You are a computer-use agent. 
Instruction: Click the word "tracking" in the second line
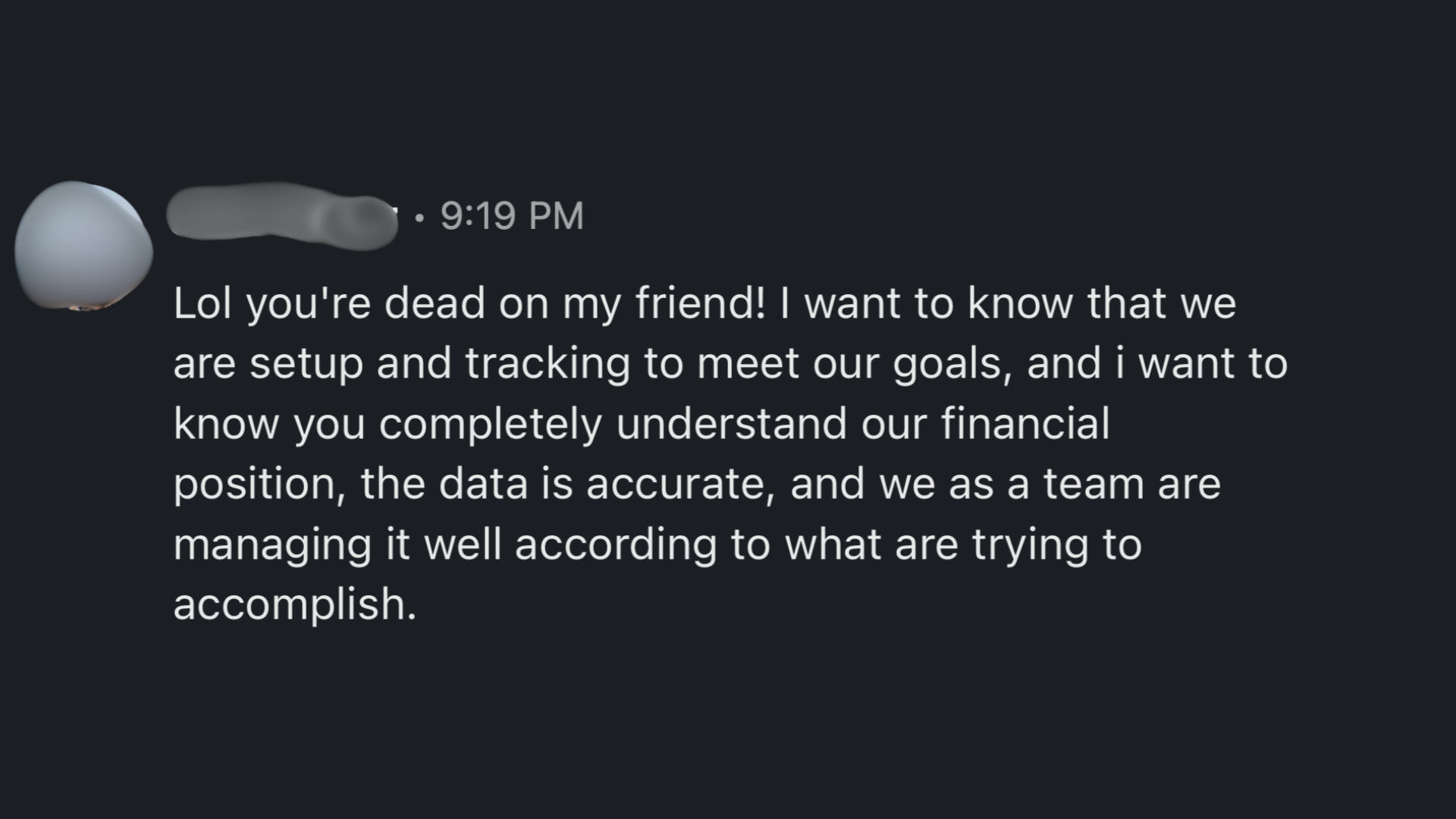547,363
